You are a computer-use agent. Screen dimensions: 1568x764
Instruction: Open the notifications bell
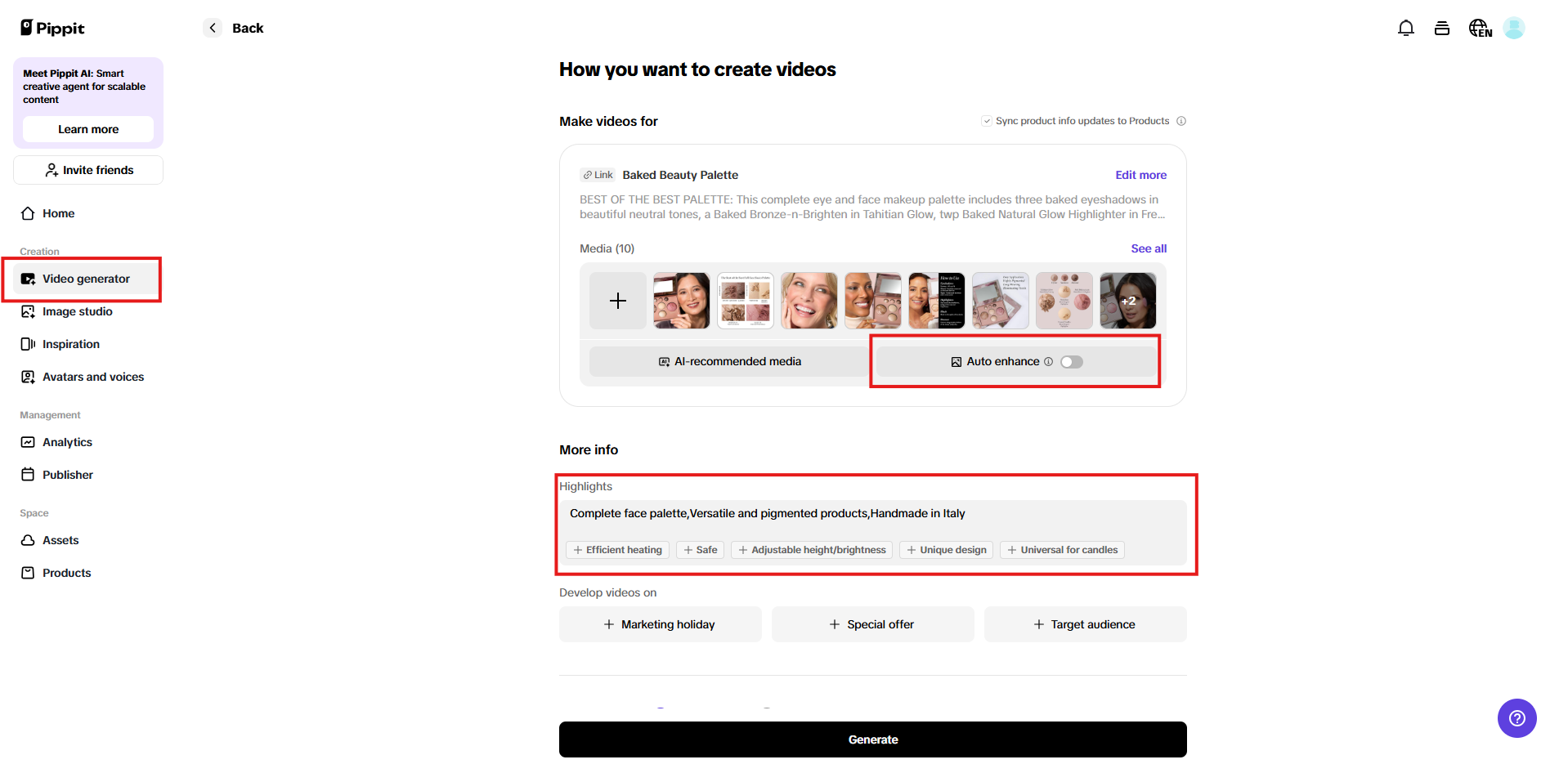point(1406,27)
